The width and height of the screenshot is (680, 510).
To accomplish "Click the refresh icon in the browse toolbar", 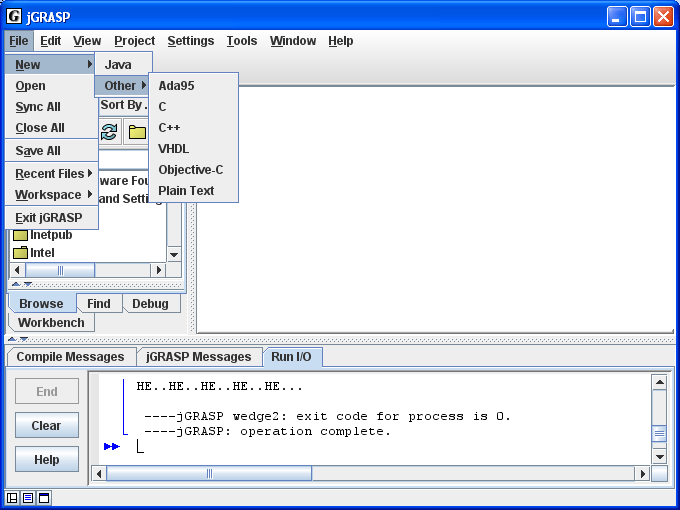I will [x=109, y=132].
